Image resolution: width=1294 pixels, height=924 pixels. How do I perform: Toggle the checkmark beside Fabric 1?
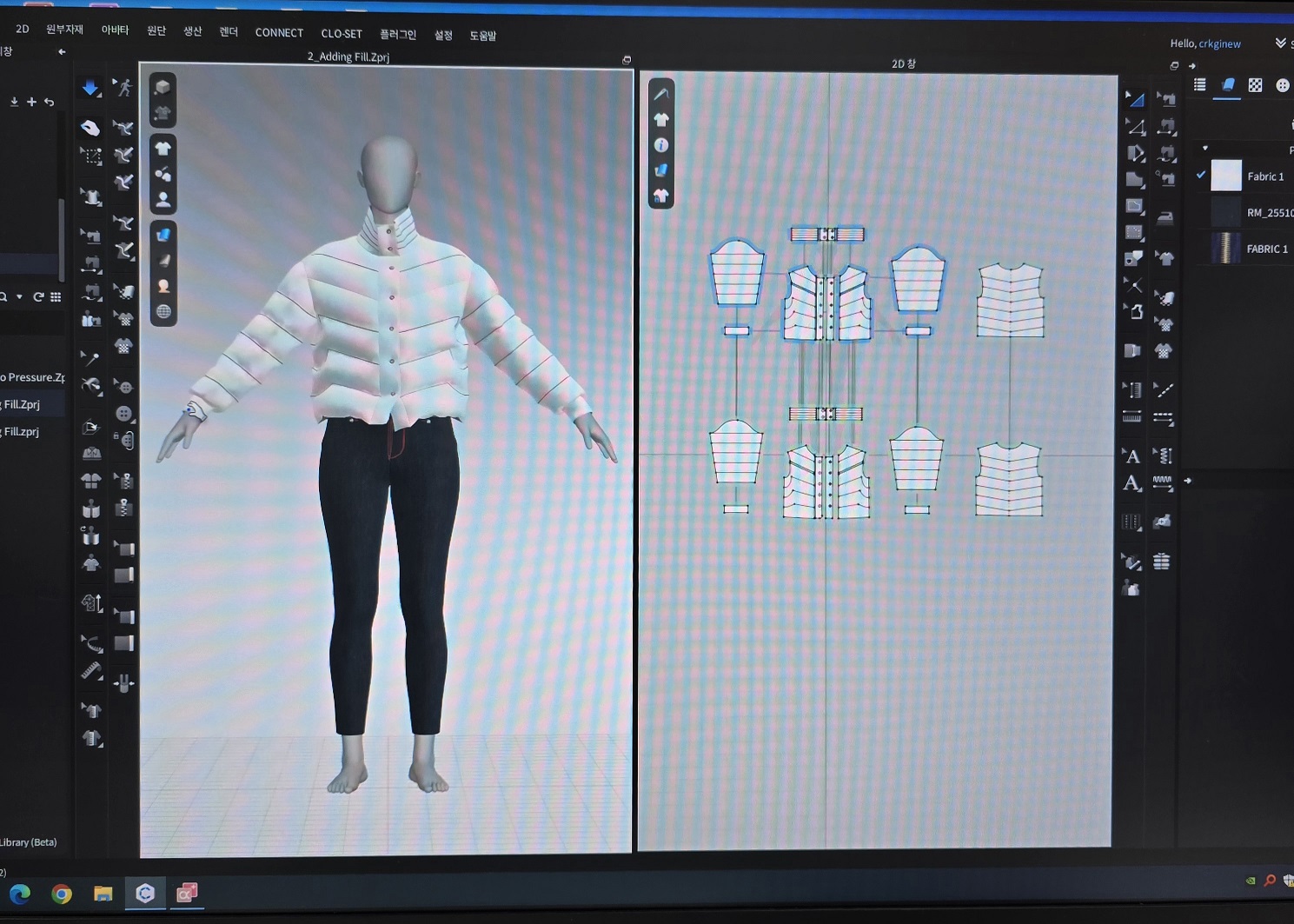coord(1201,175)
